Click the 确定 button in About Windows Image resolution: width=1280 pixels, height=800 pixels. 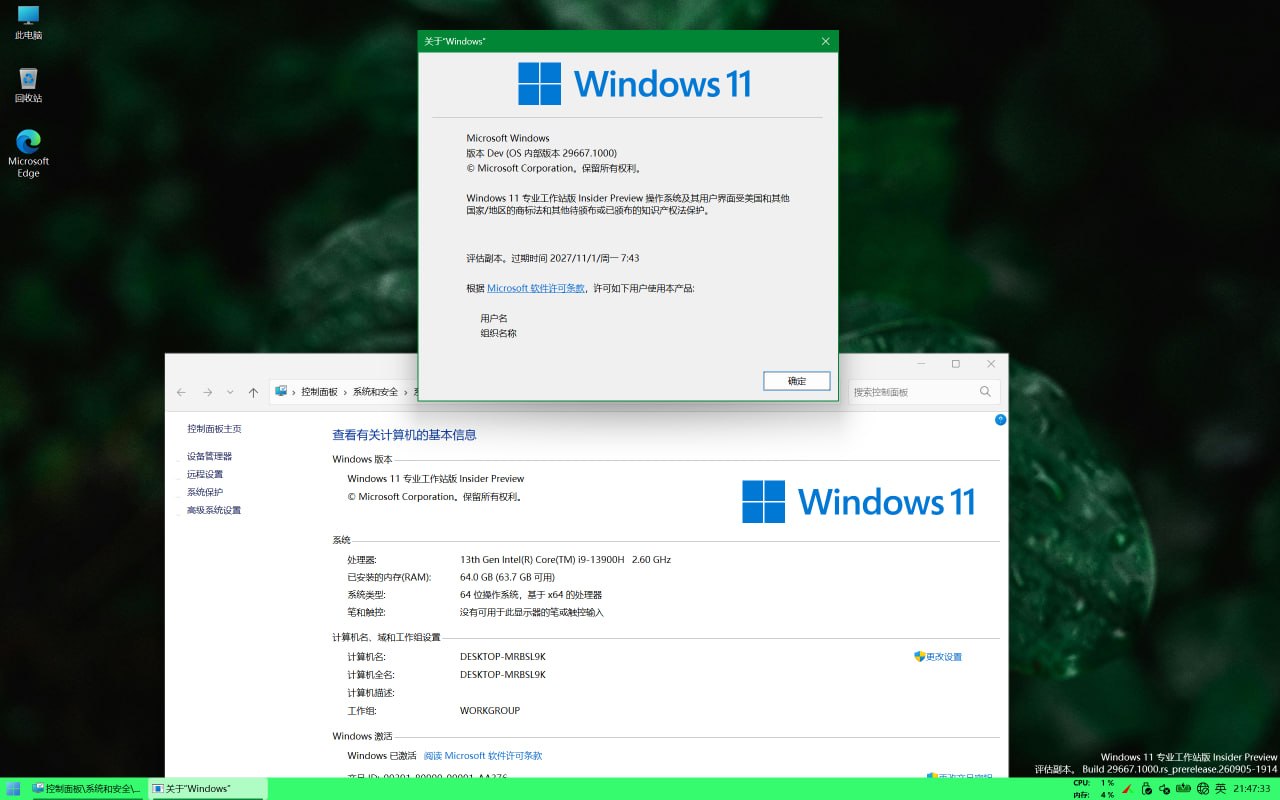click(x=796, y=381)
